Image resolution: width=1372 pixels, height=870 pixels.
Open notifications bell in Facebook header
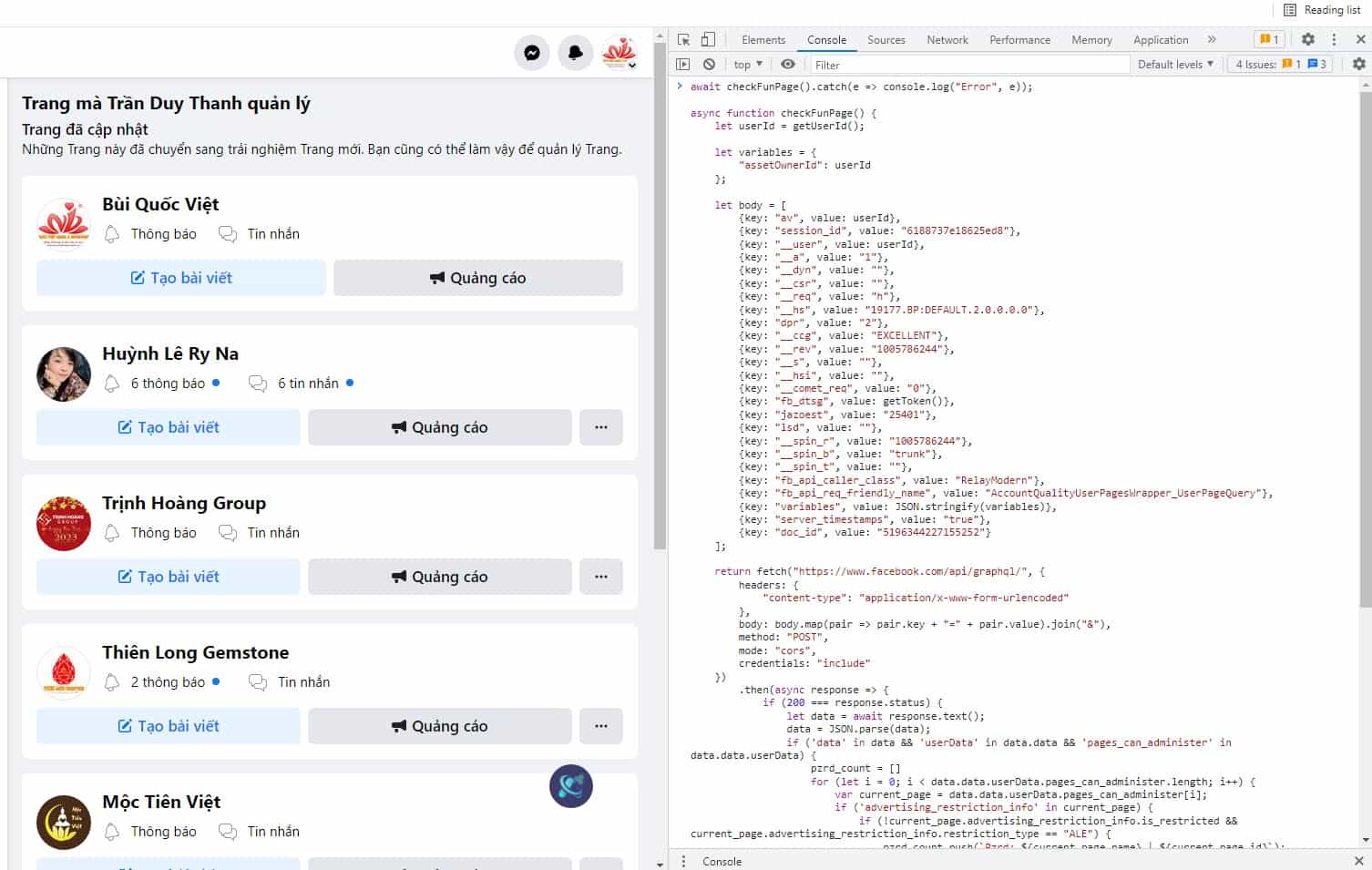[576, 53]
